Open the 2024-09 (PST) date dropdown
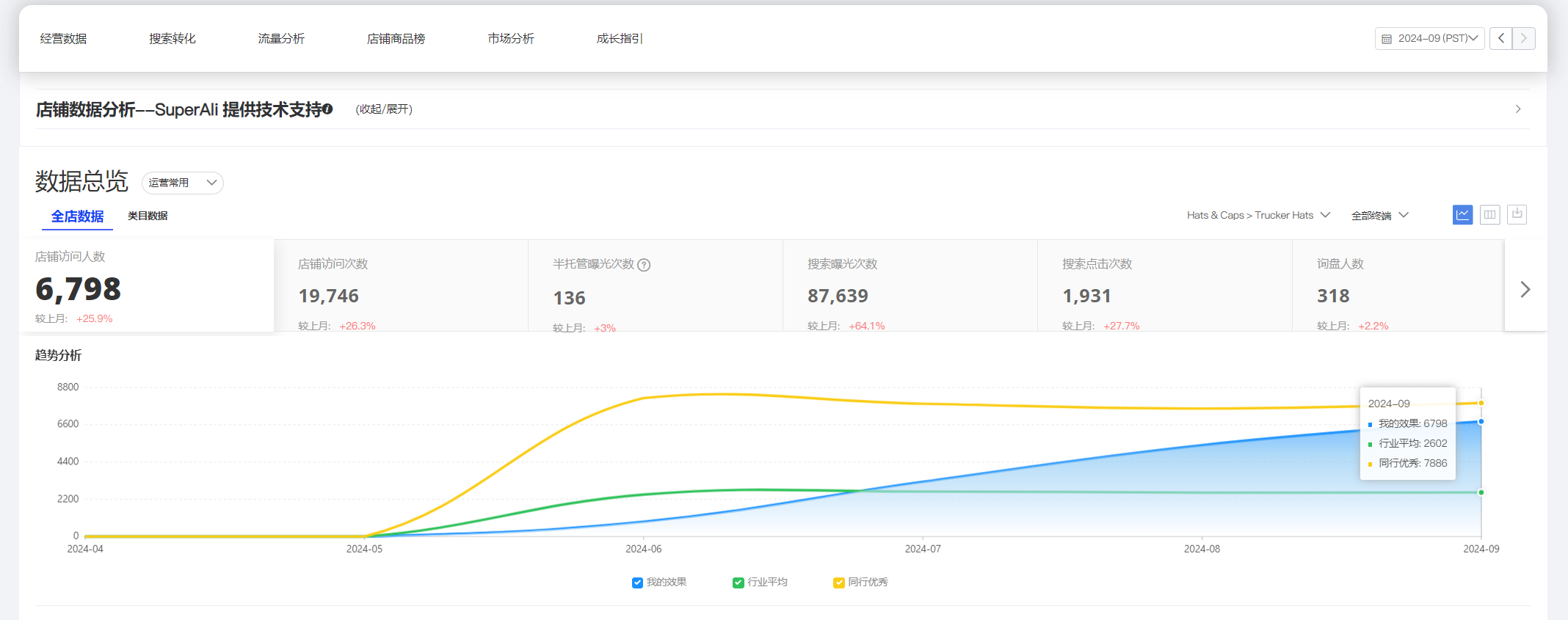This screenshot has height=620, width=1568. [1429, 38]
